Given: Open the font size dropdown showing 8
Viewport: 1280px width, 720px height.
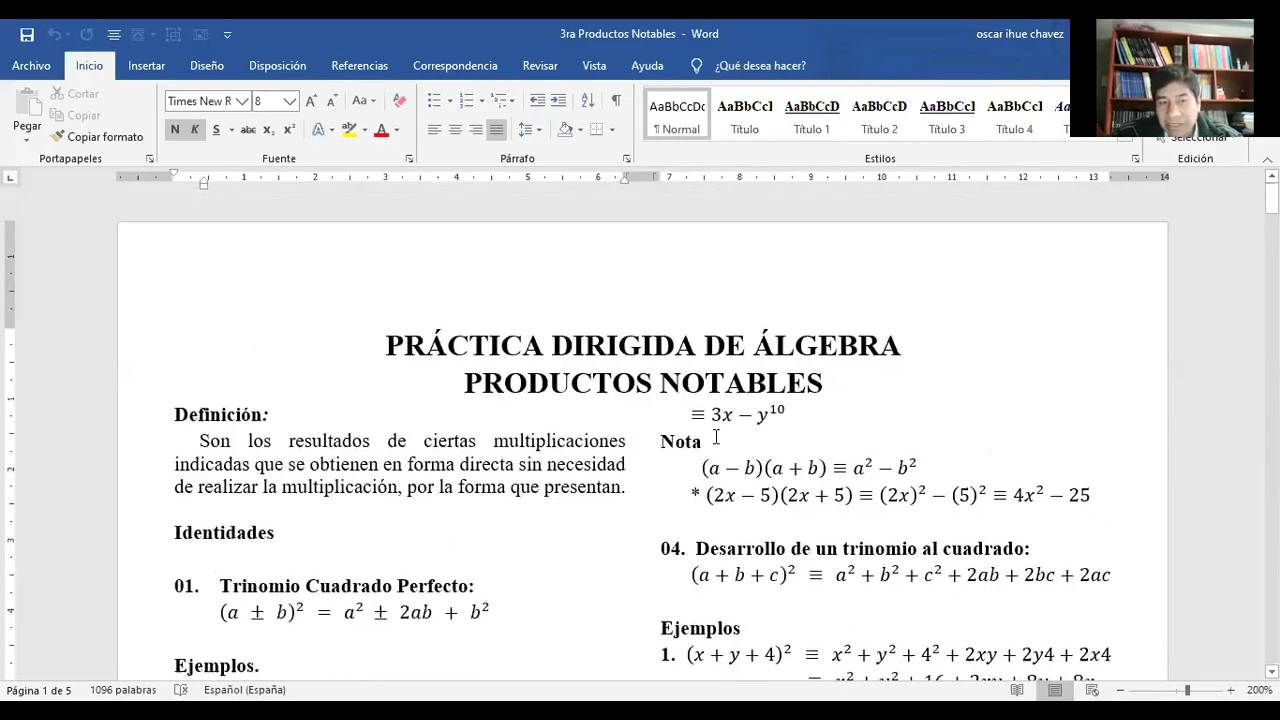Looking at the screenshot, I should pos(289,101).
